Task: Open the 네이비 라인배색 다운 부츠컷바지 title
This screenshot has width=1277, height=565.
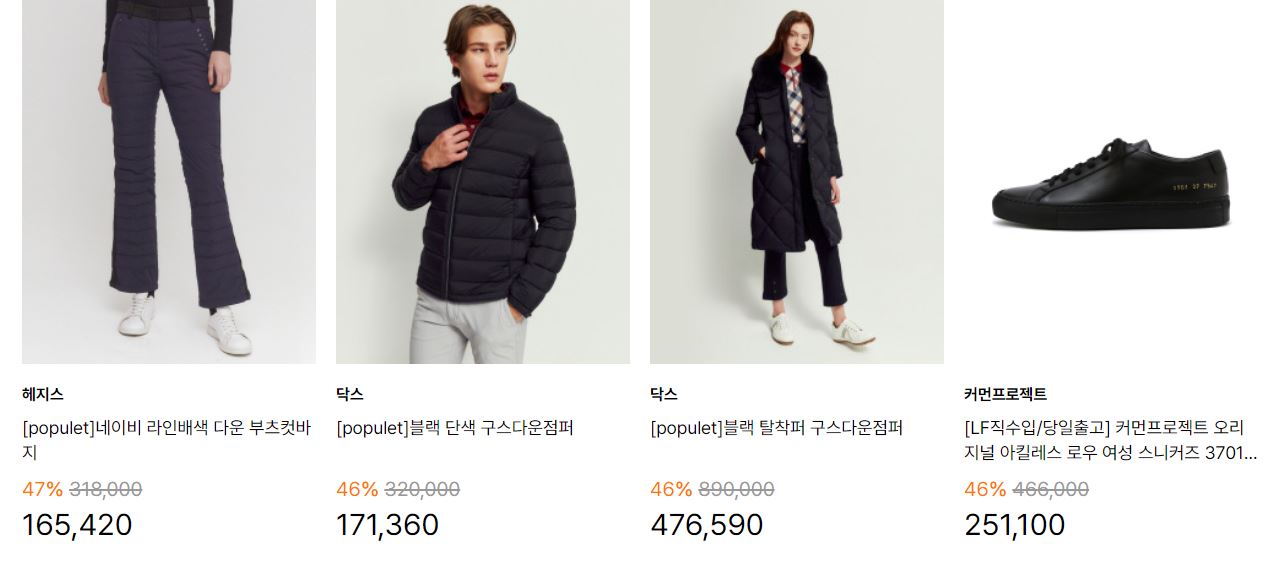Action: (166, 440)
